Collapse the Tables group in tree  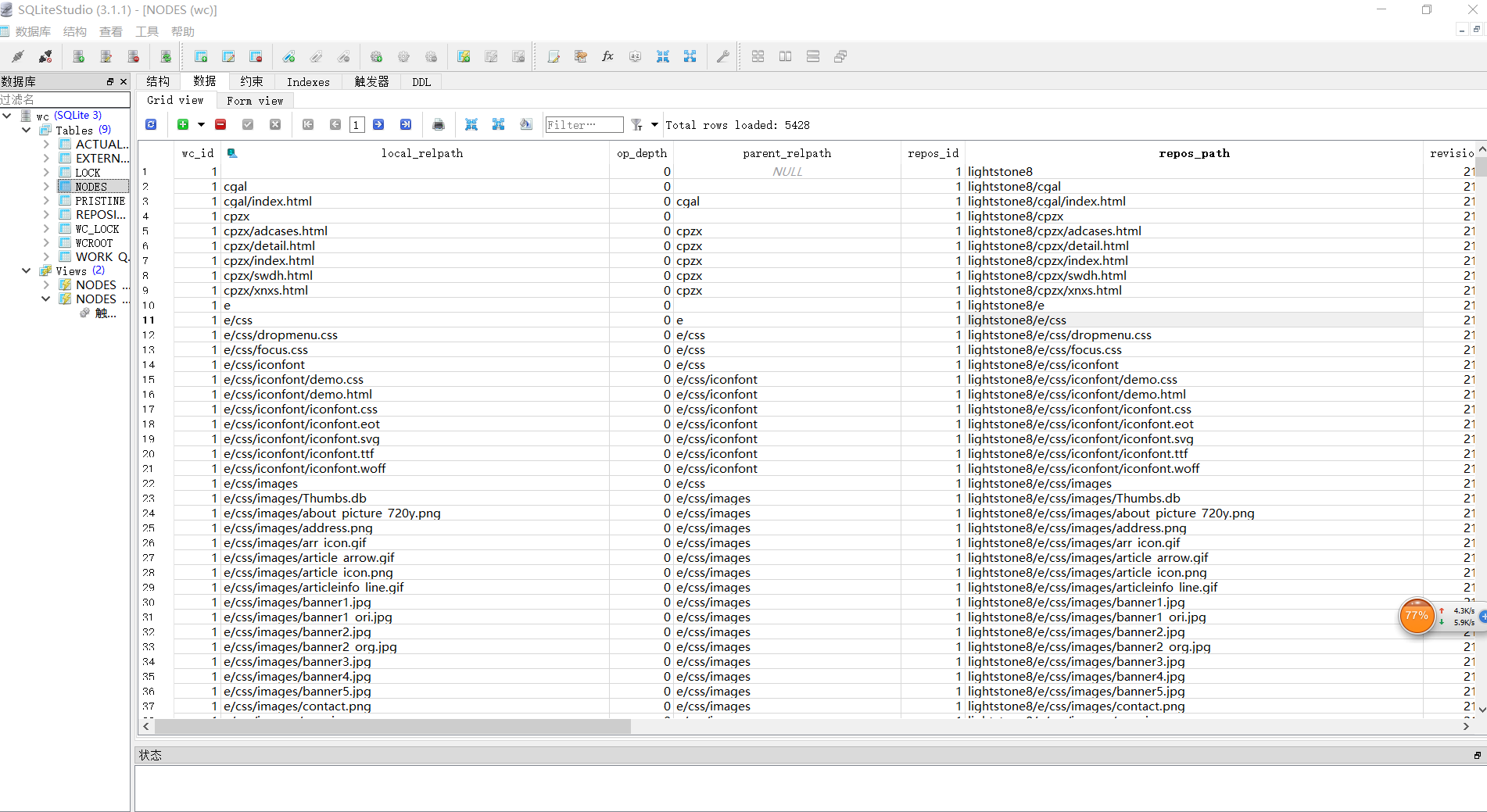[27, 131]
